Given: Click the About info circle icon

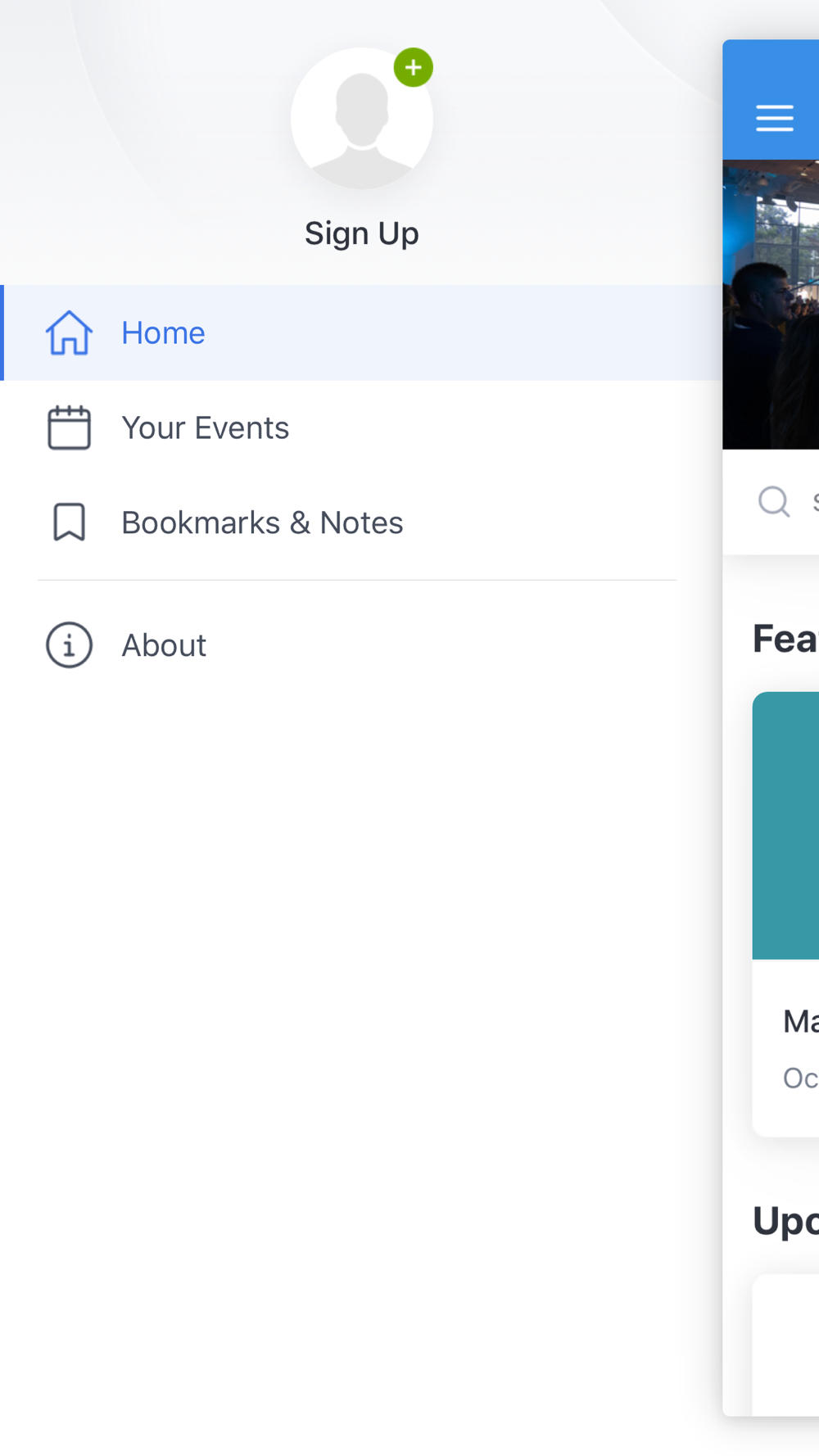Looking at the screenshot, I should point(69,645).
